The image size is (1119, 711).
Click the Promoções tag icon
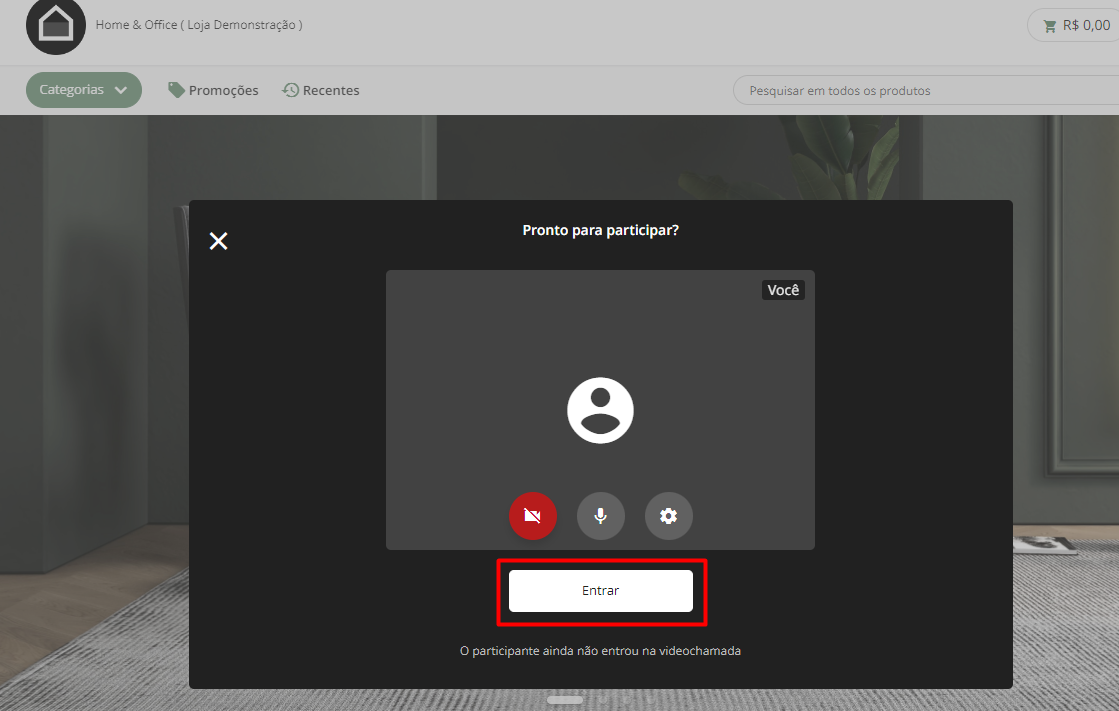176,90
